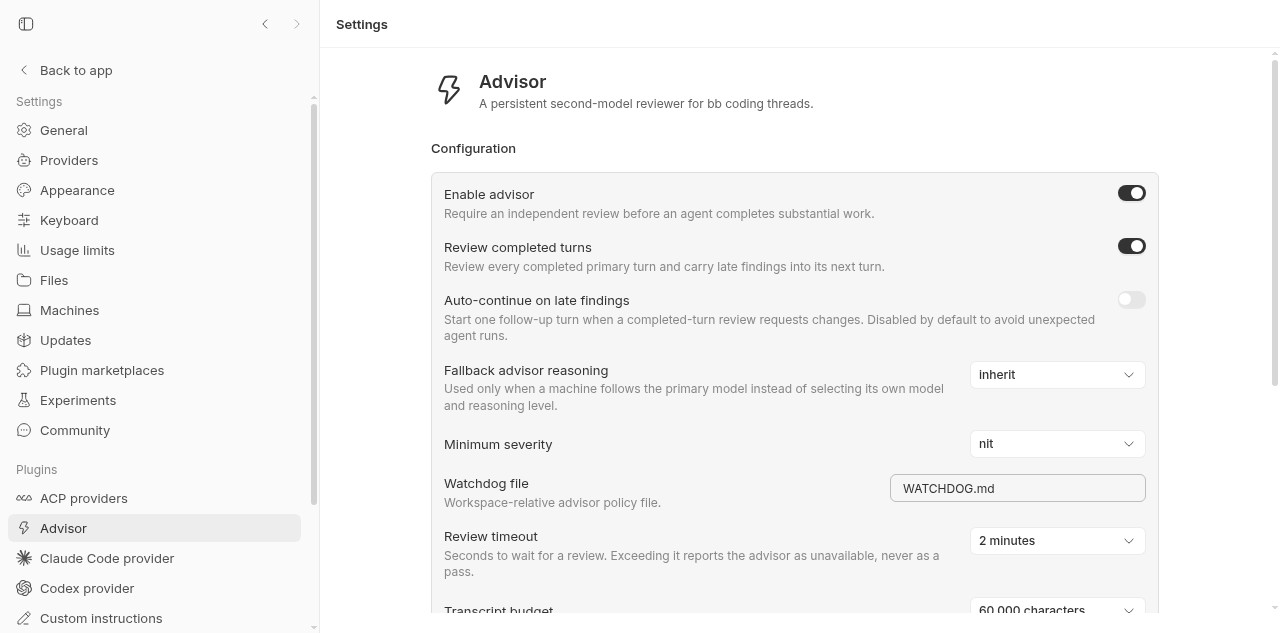The height and width of the screenshot is (633, 1280).
Task: Click the Advisor lightning bolt sidebar icon
Action: coord(24,528)
